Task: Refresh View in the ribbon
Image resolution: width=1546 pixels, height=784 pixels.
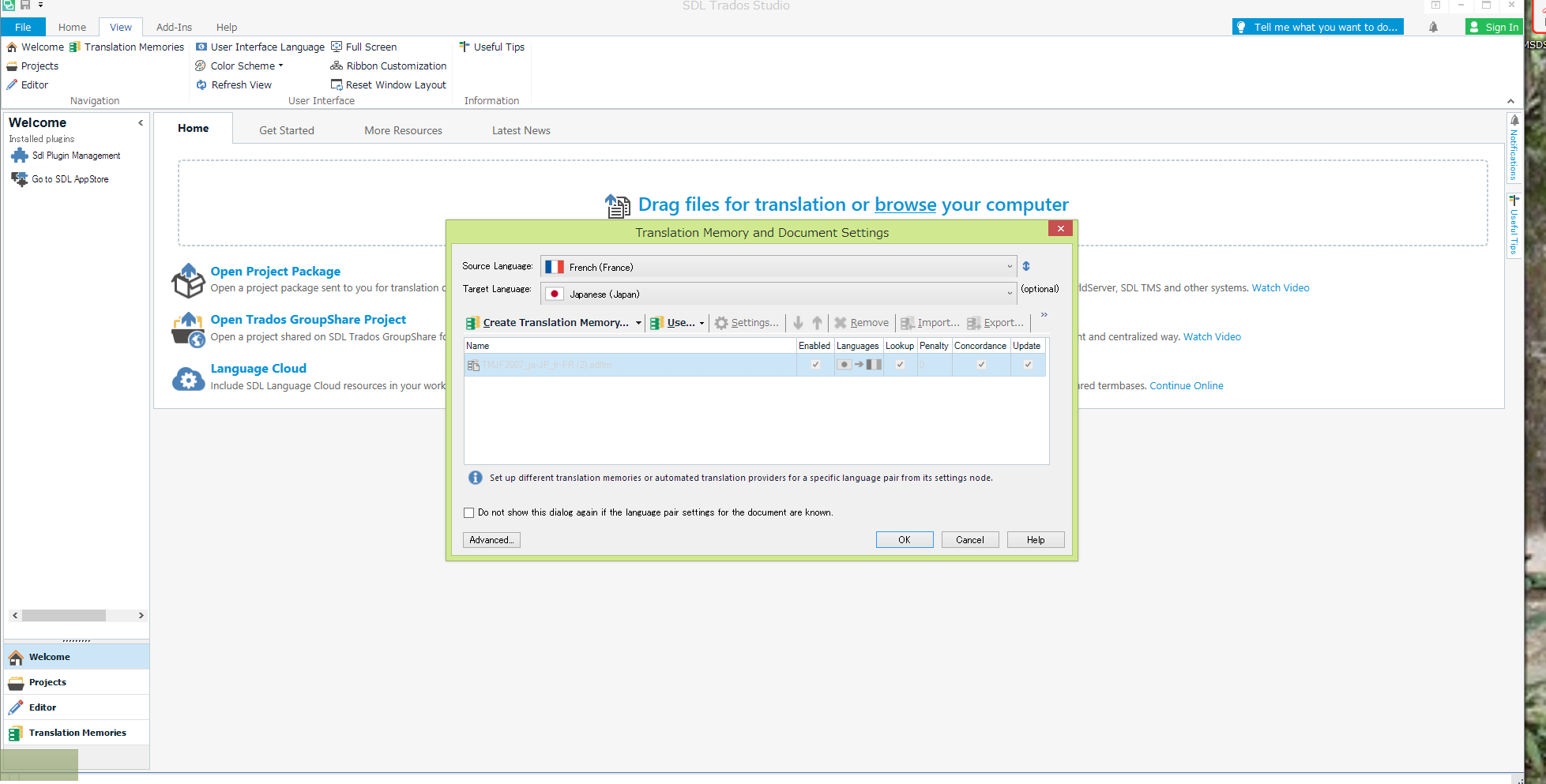Action: click(x=234, y=85)
